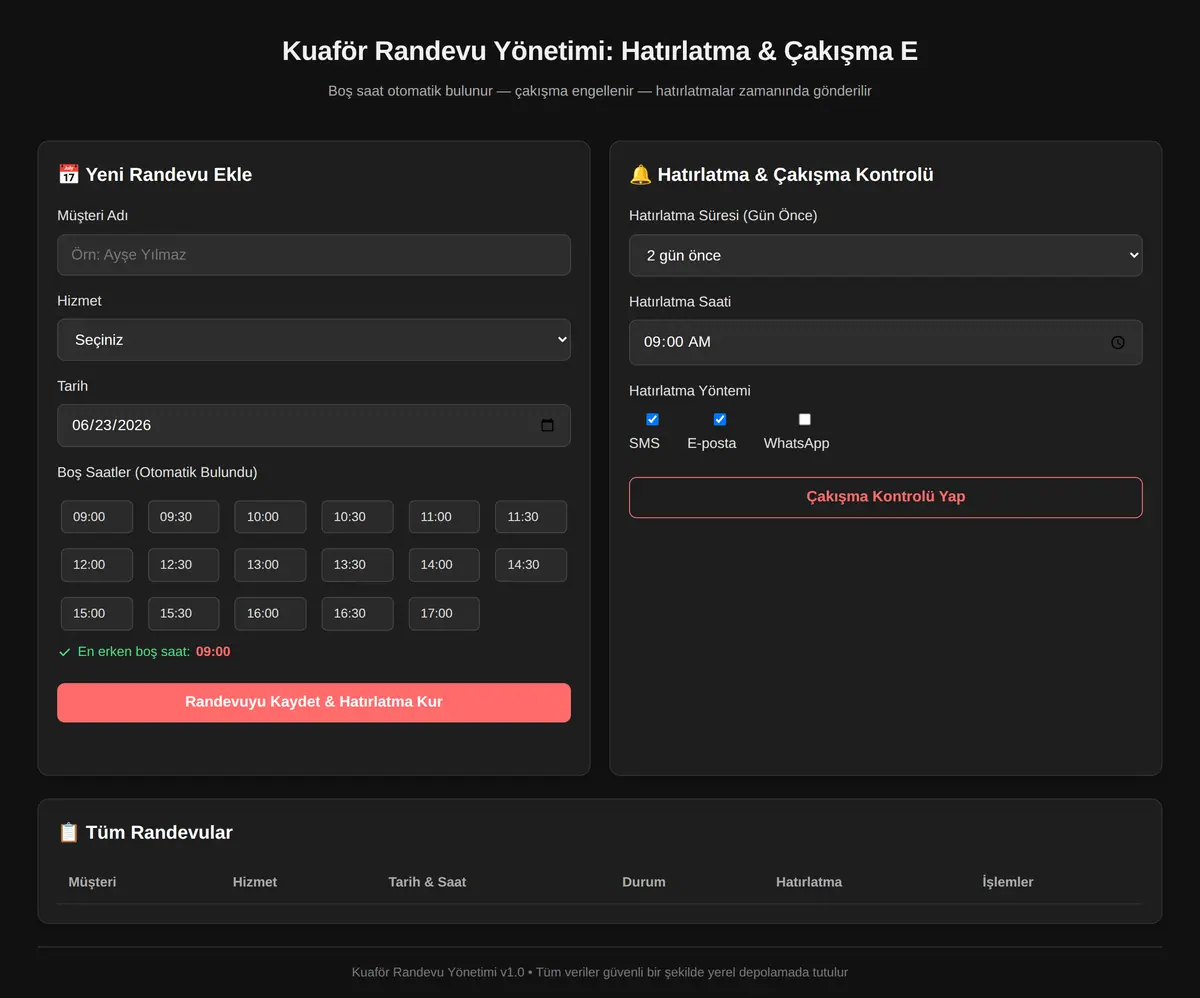Choose the 13:30 time slot

(357, 565)
